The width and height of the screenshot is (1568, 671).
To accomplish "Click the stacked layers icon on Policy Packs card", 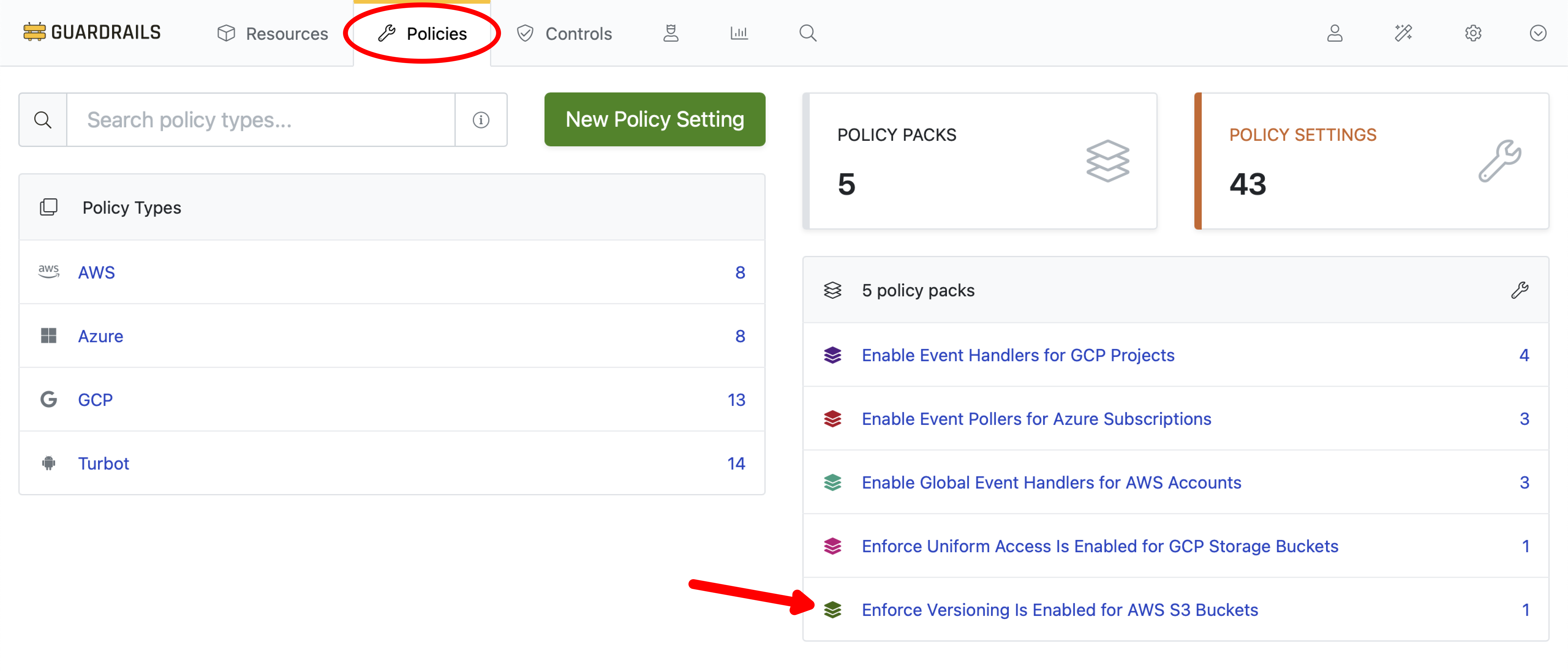I will click(1107, 161).
